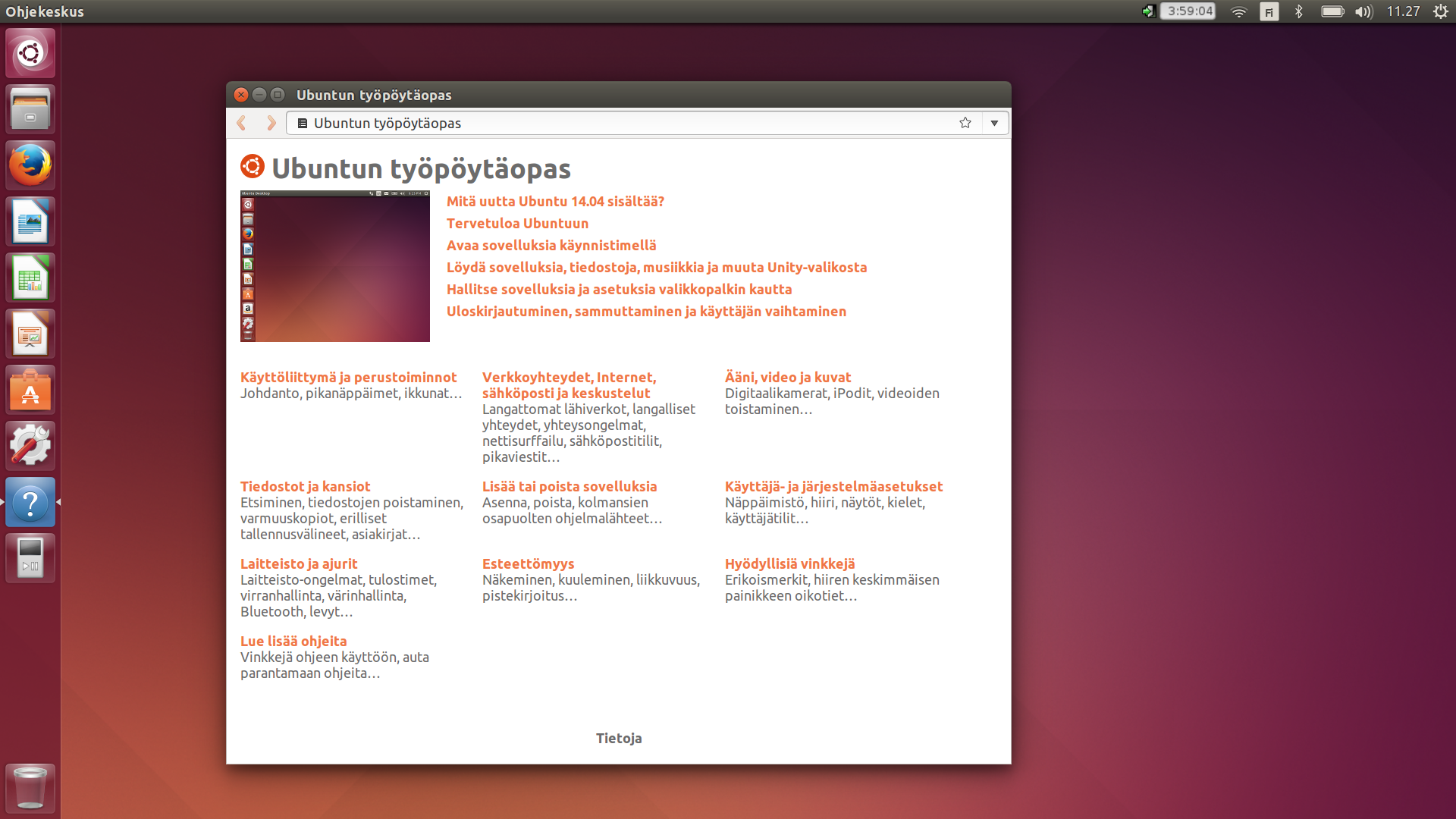Click the Ubuntu desktop screenshot thumbnail

(334, 266)
